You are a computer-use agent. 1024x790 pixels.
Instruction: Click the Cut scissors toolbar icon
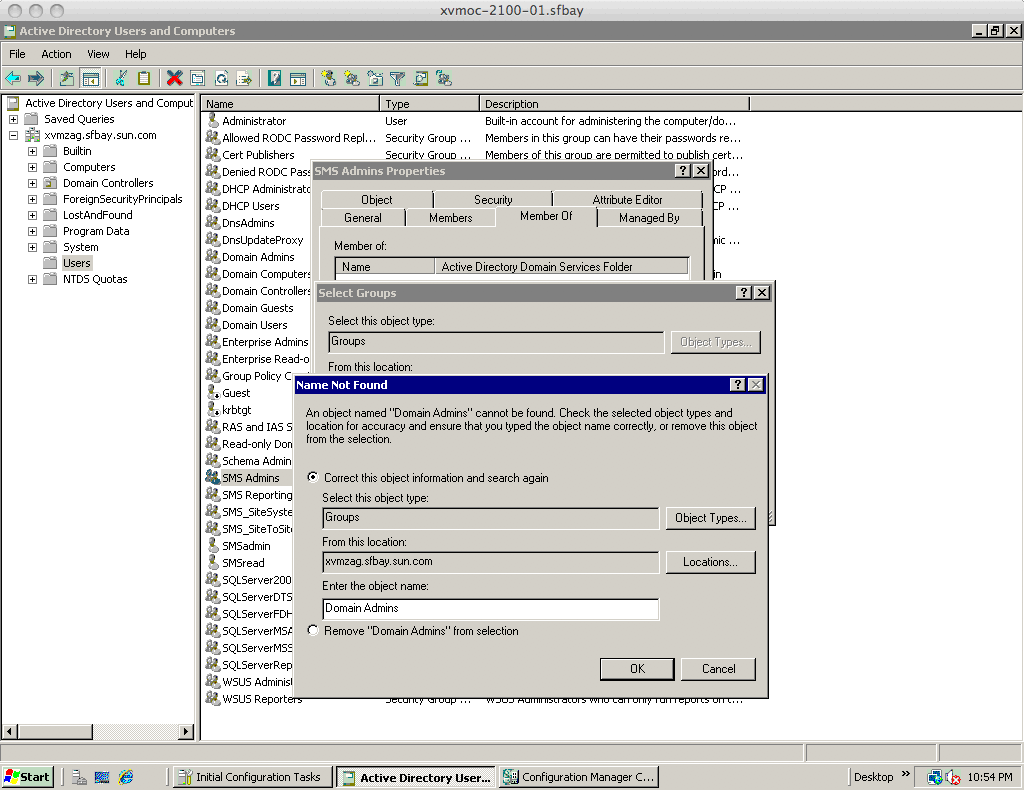point(121,79)
